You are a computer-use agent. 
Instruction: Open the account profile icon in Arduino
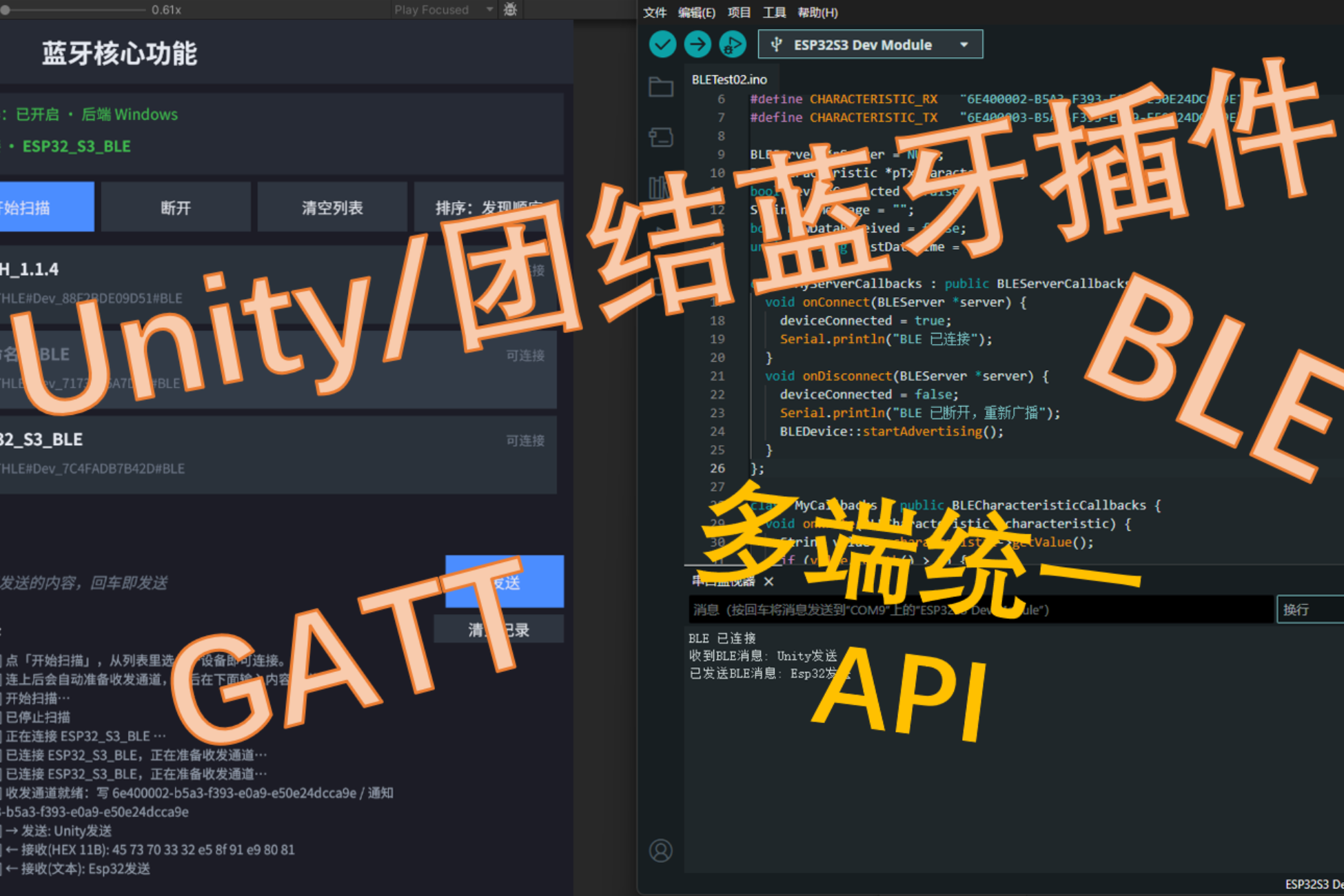coord(661,851)
